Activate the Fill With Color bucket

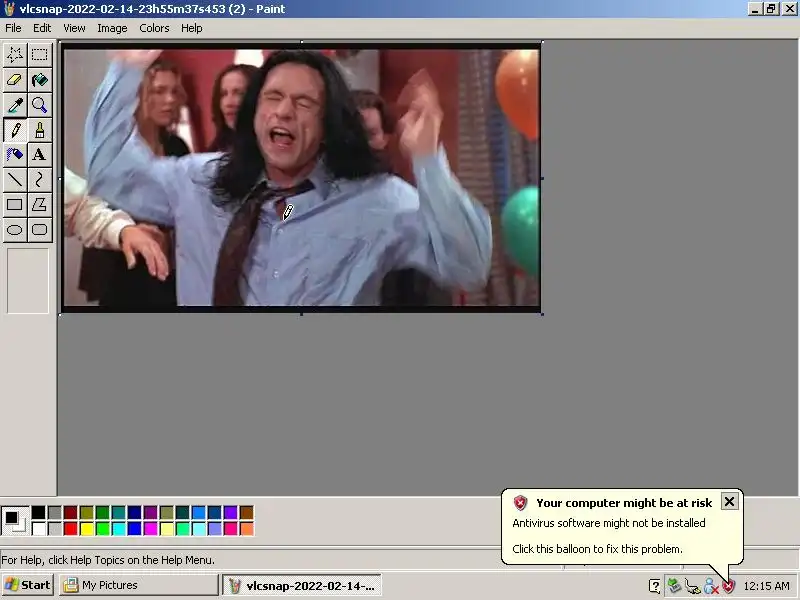click(39, 80)
